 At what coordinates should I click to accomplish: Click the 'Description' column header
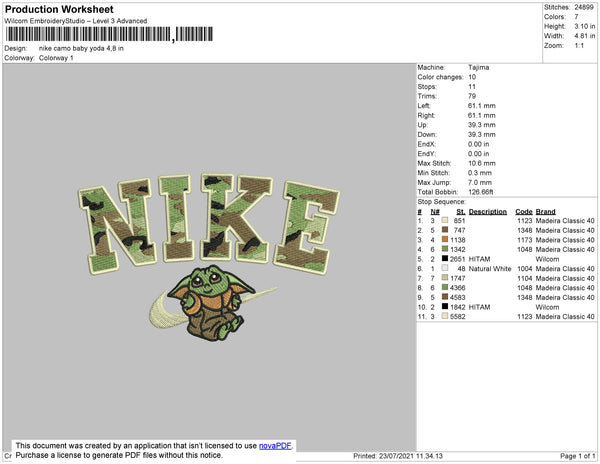(488, 212)
